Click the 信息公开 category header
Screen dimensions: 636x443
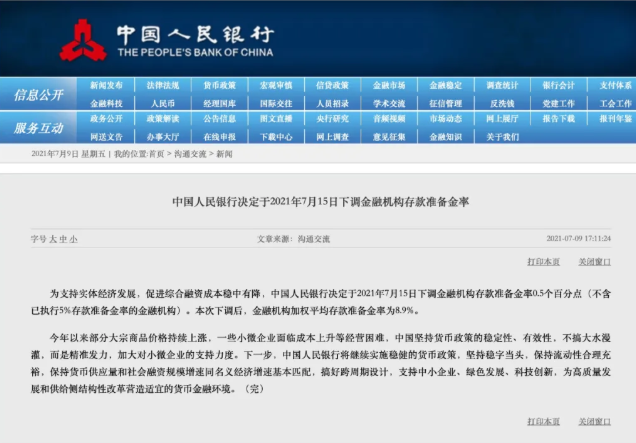[38, 95]
